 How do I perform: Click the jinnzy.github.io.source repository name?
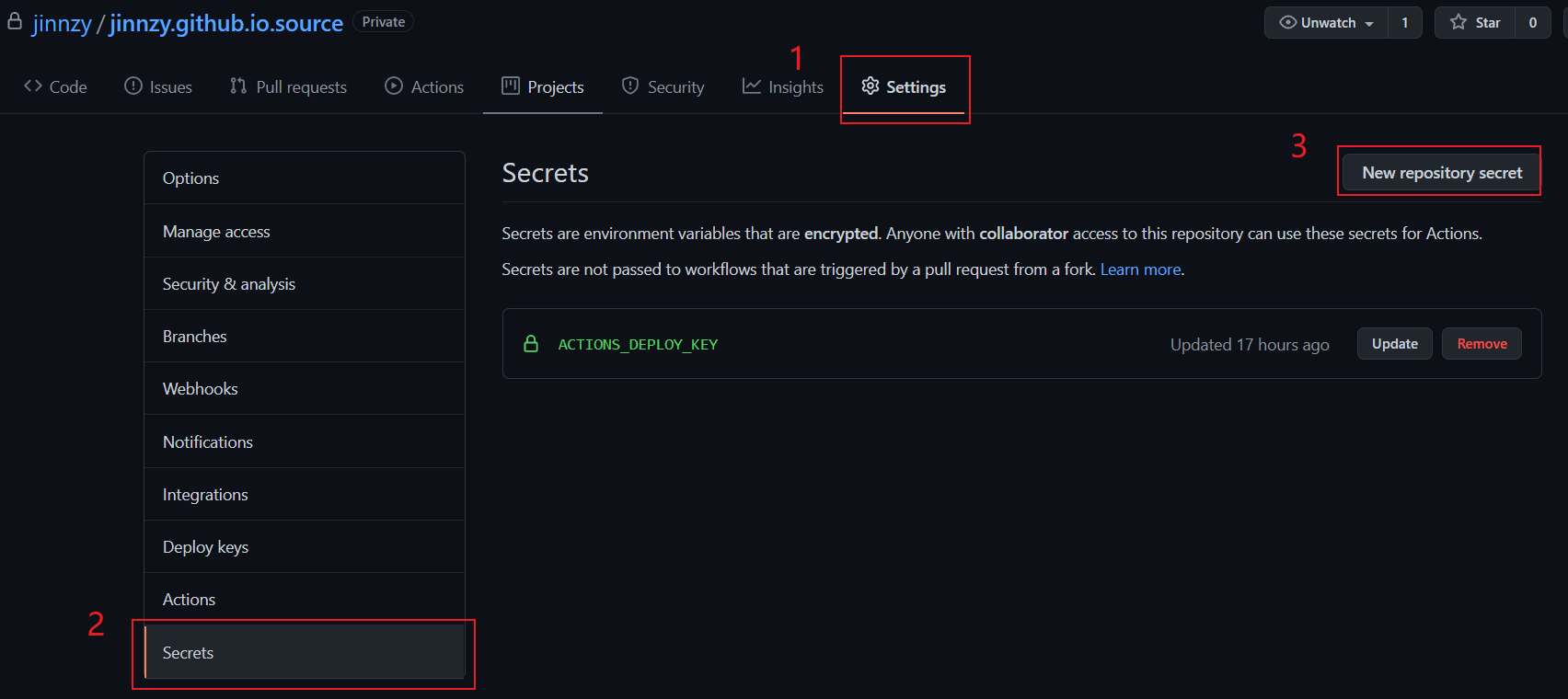(x=226, y=23)
